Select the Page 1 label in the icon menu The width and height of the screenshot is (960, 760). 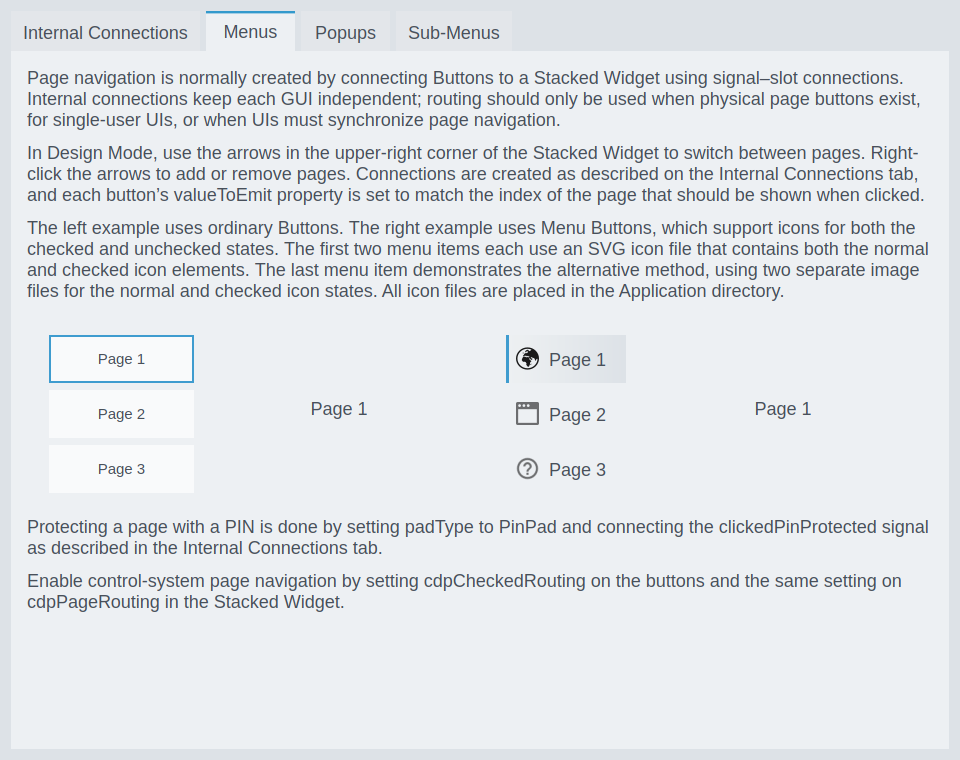577,360
